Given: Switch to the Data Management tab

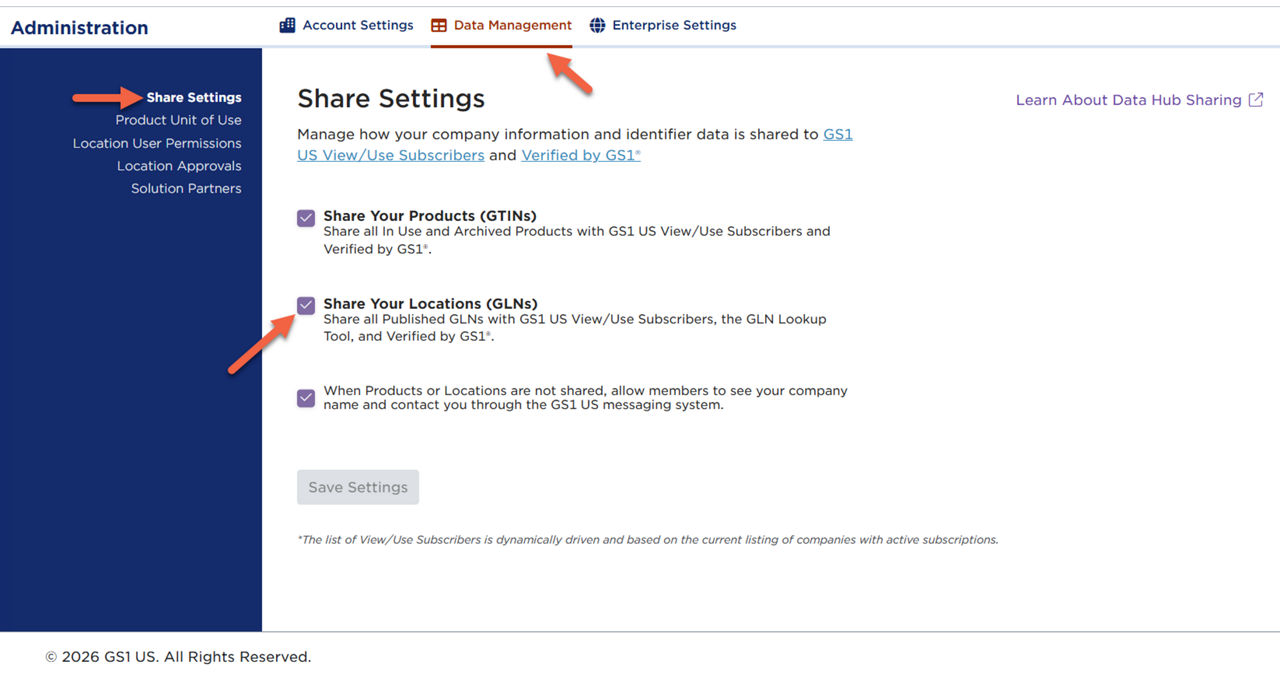Looking at the screenshot, I should (501, 25).
